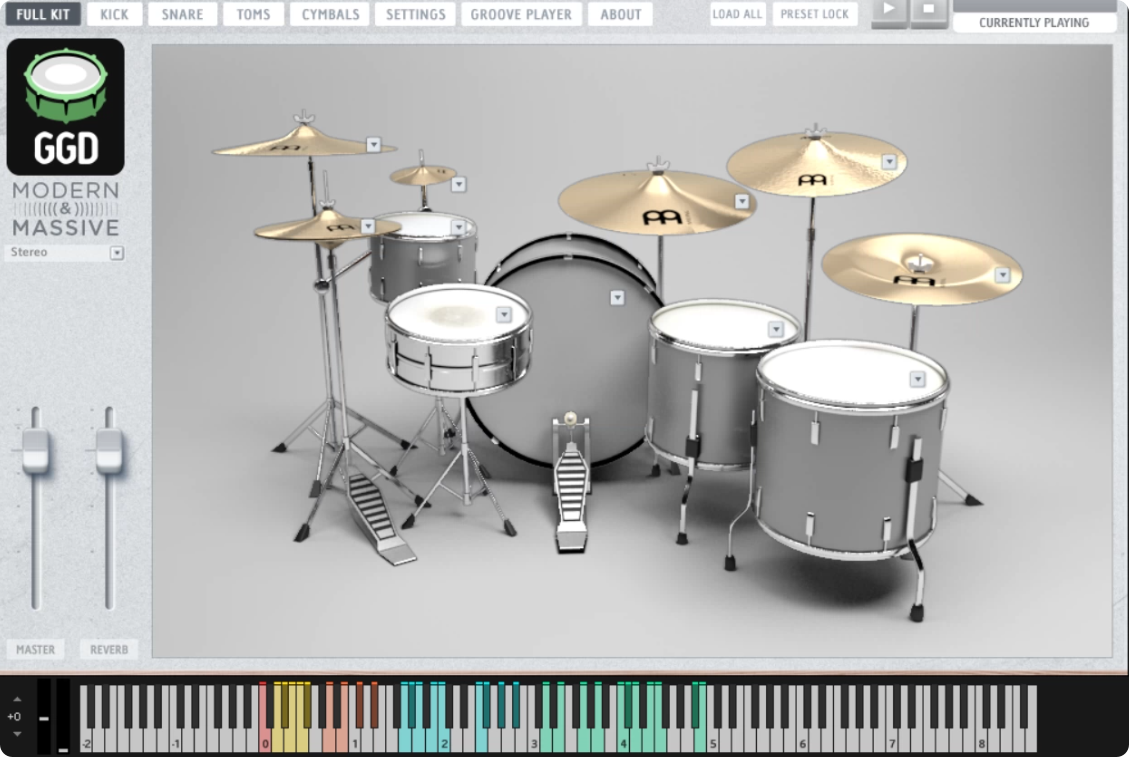Click the CURRENTLY PLAYING display
This screenshot has height=757, width=1129.
point(1034,21)
